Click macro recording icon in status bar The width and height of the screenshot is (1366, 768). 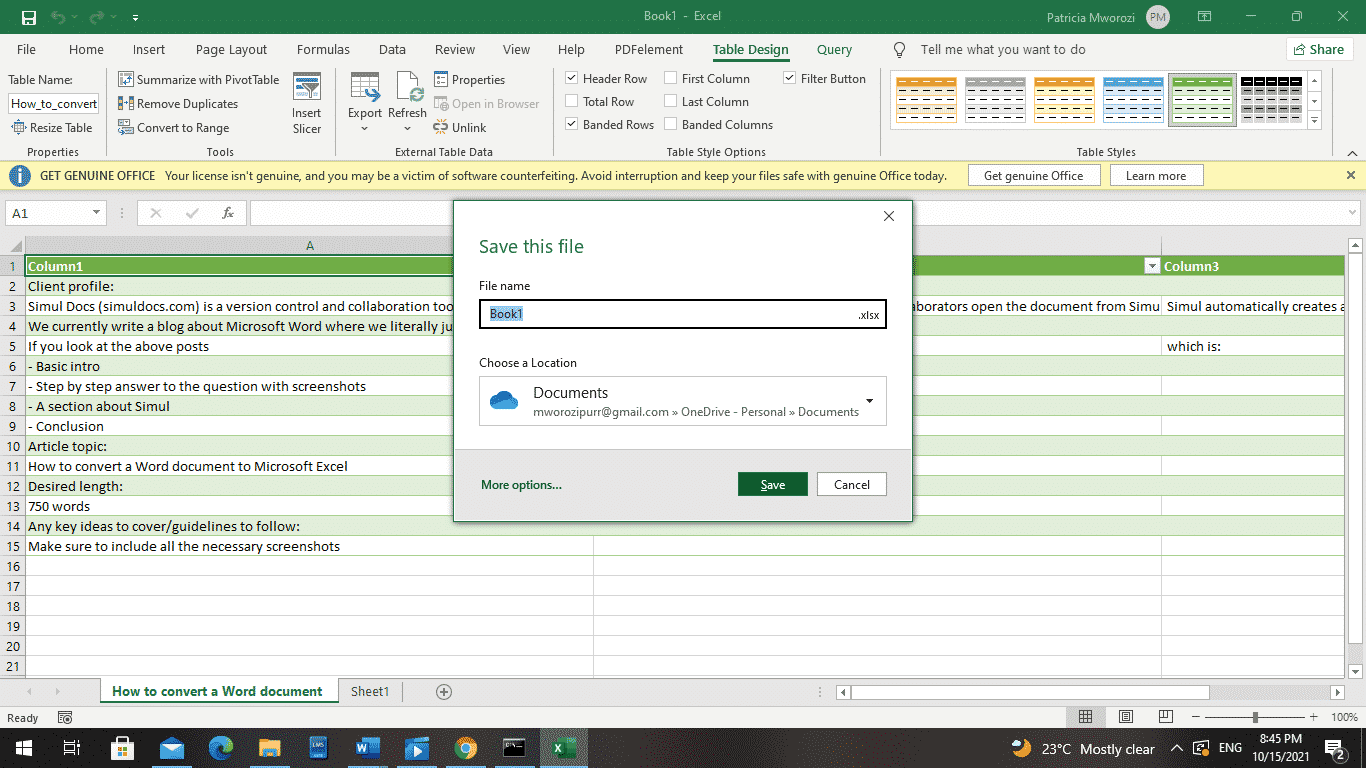pos(65,717)
